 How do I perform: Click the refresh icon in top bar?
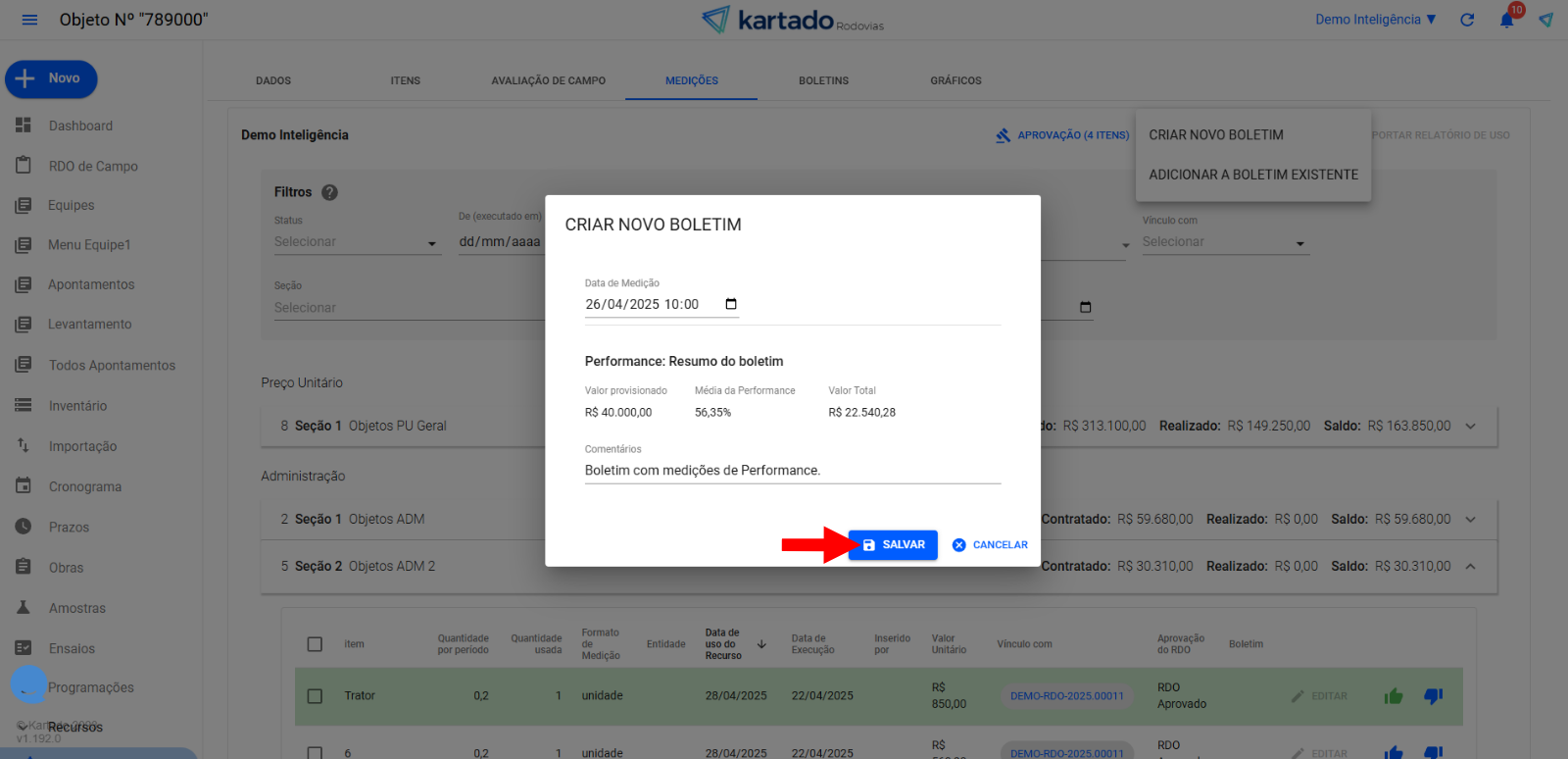1467,20
